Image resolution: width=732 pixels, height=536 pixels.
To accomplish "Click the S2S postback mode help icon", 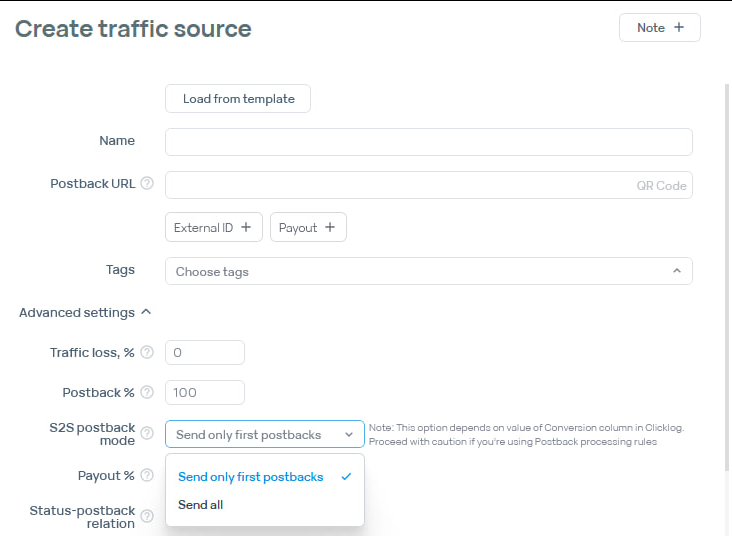I will point(147,434).
